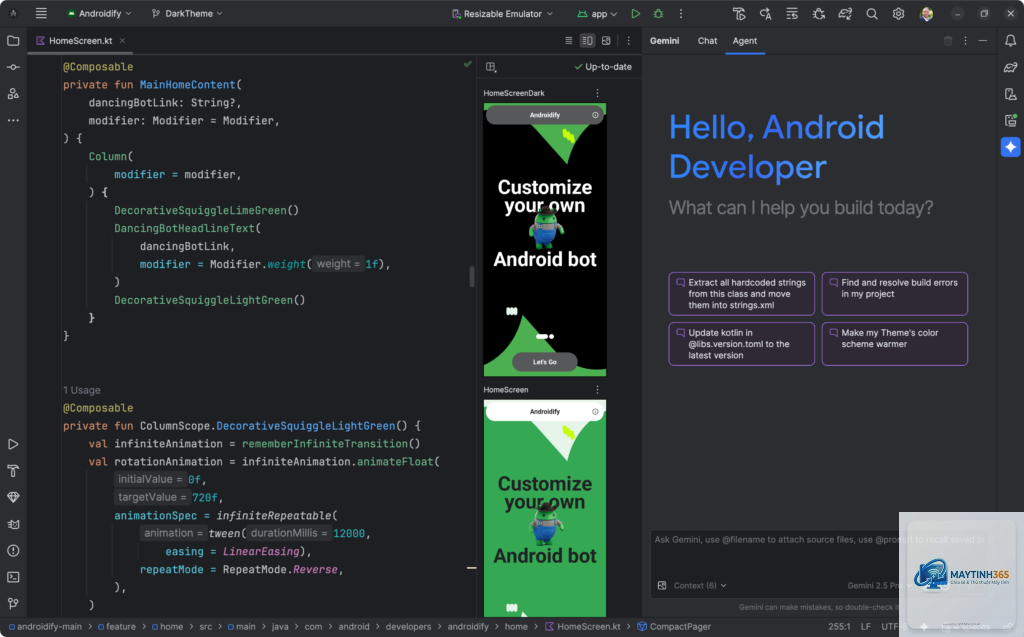The width and height of the screenshot is (1024, 637).
Task: Click feature in the breadcrumb bar
Action: tap(117, 627)
